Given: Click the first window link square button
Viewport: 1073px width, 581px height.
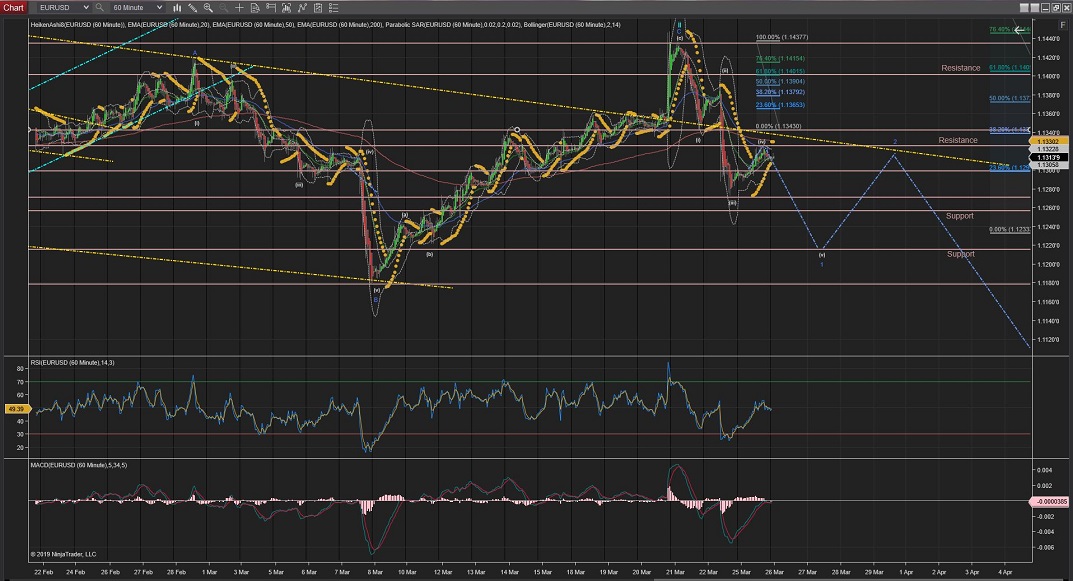Looking at the screenshot, I should coord(1024,8).
